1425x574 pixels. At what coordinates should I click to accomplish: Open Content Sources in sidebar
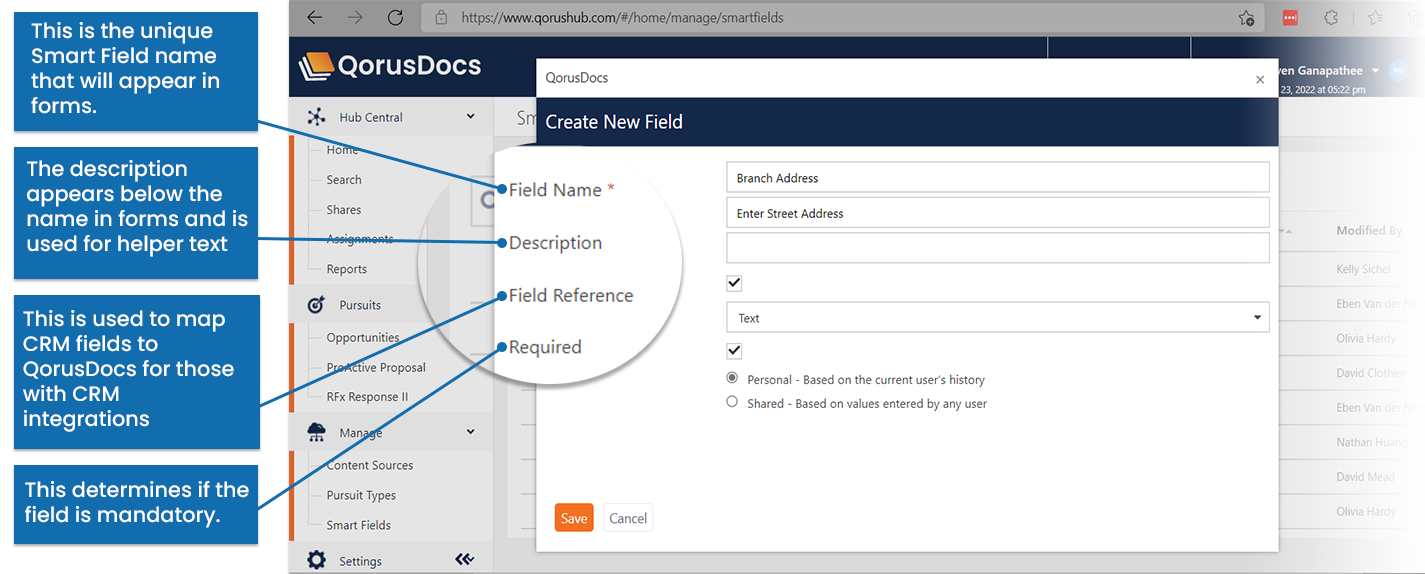tap(369, 465)
